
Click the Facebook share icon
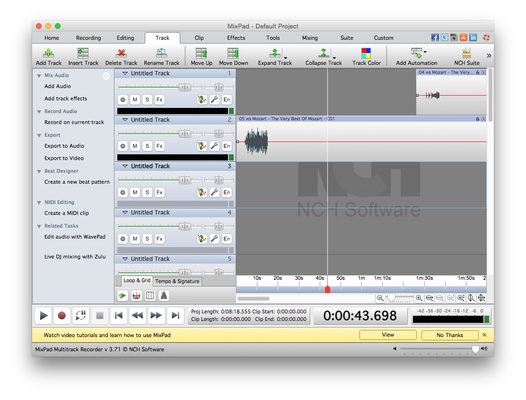click(x=435, y=38)
